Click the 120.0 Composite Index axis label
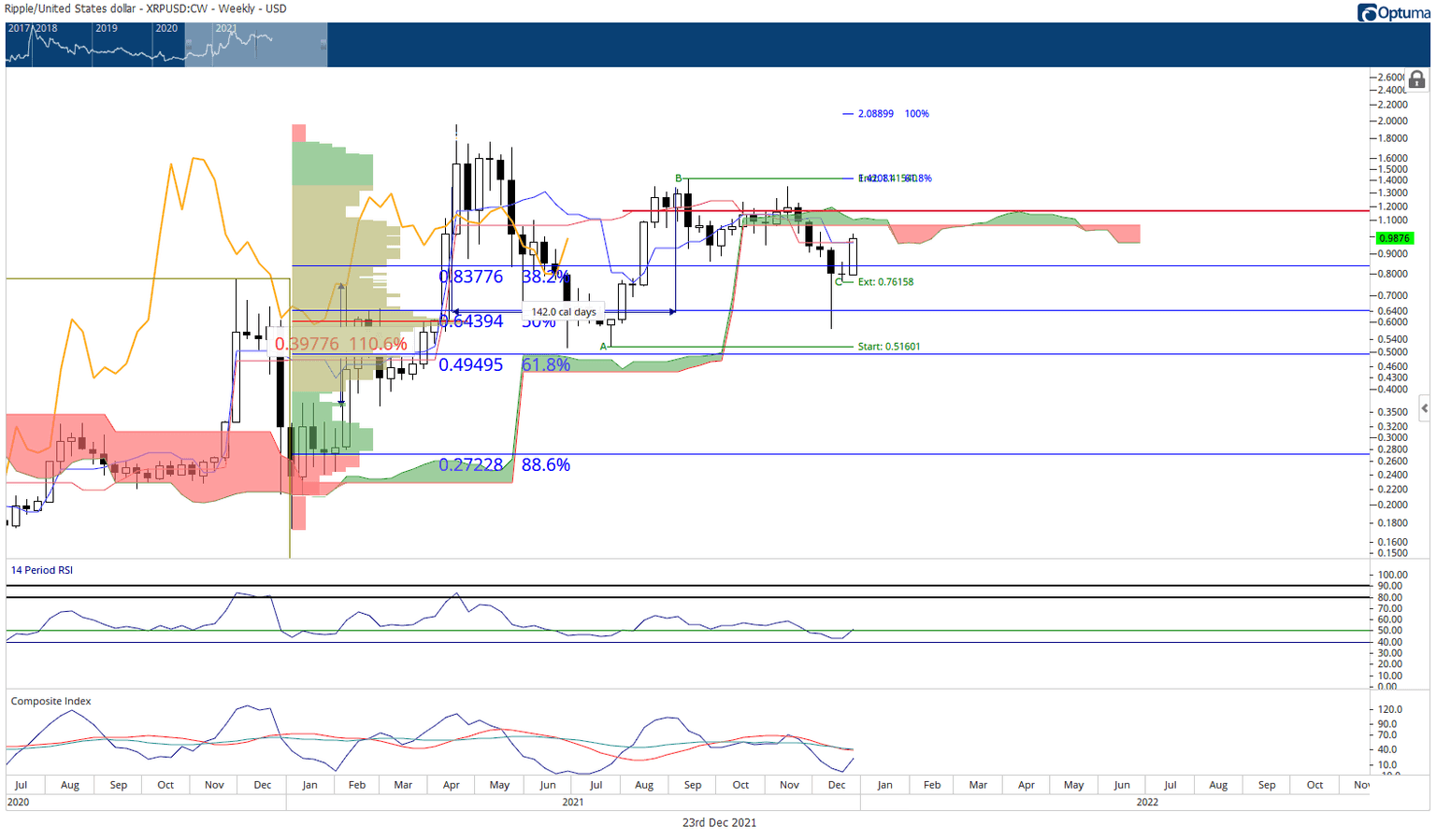The height and width of the screenshot is (840, 1436). [x=1389, y=710]
